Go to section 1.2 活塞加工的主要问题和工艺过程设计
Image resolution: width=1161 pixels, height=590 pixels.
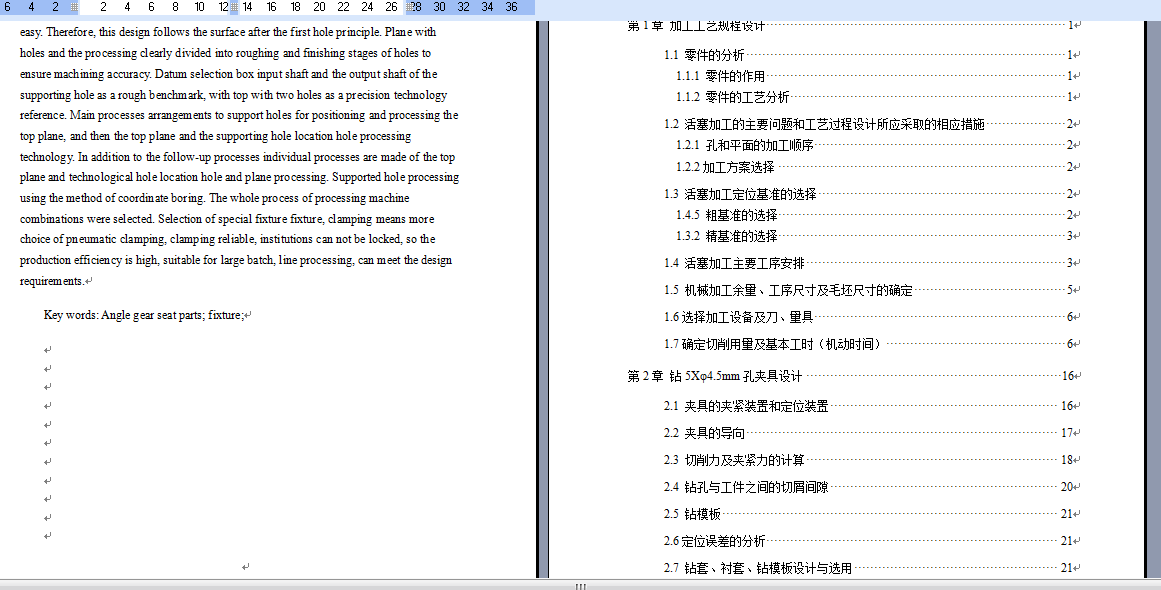pyautogui.click(x=871, y=124)
